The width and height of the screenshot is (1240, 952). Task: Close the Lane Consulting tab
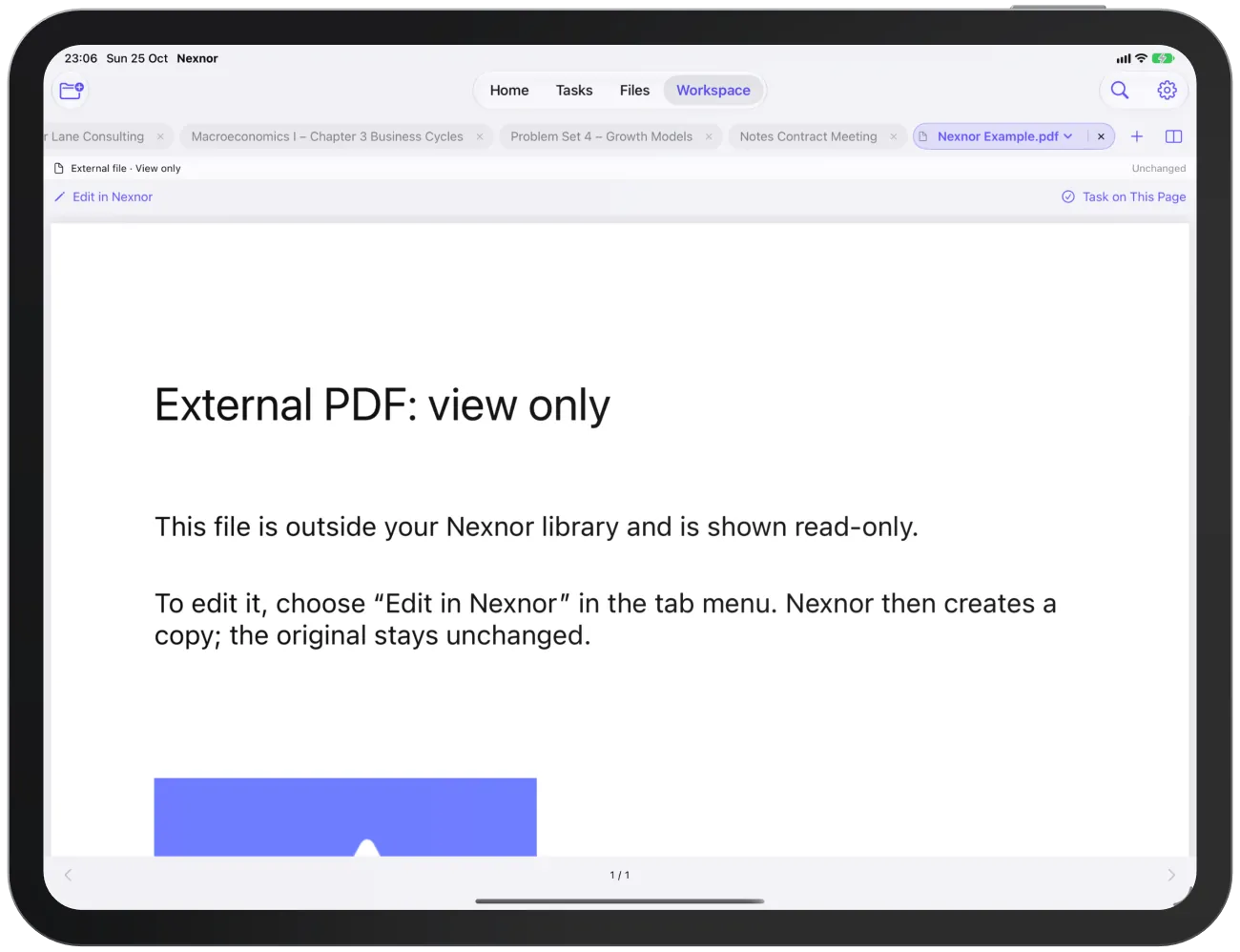tap(160, 136)
